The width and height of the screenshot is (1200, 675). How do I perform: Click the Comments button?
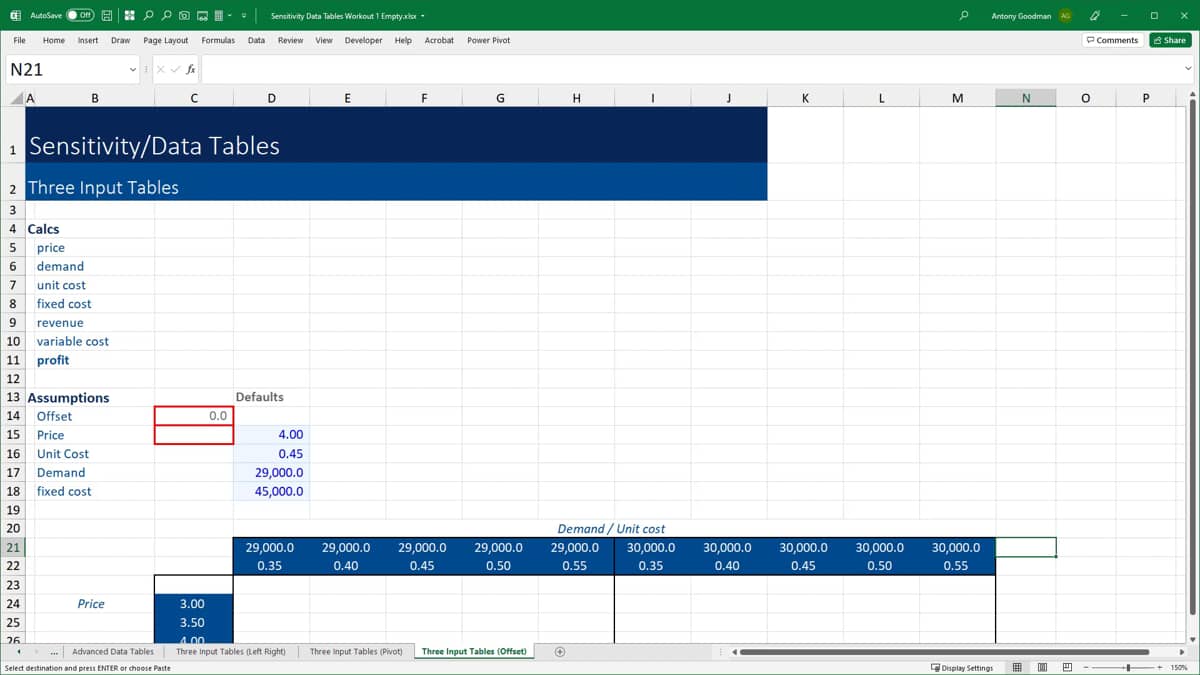[x=1112, y=40]
